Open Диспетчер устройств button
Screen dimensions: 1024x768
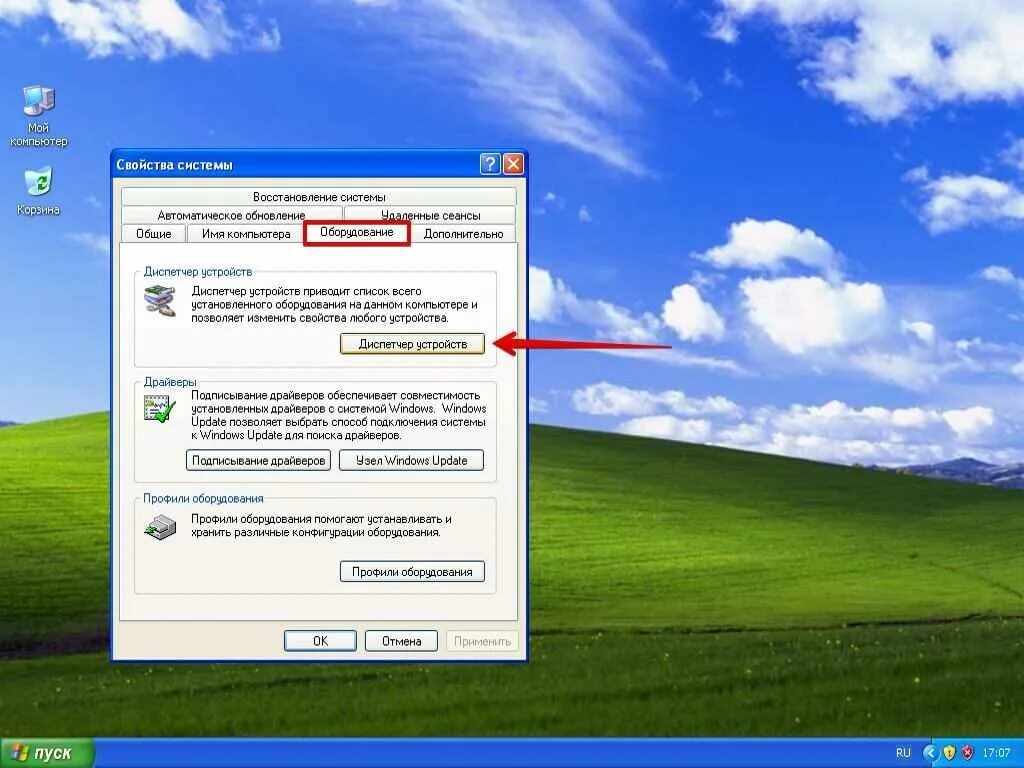pyautogui.click(x=413, y=344)
